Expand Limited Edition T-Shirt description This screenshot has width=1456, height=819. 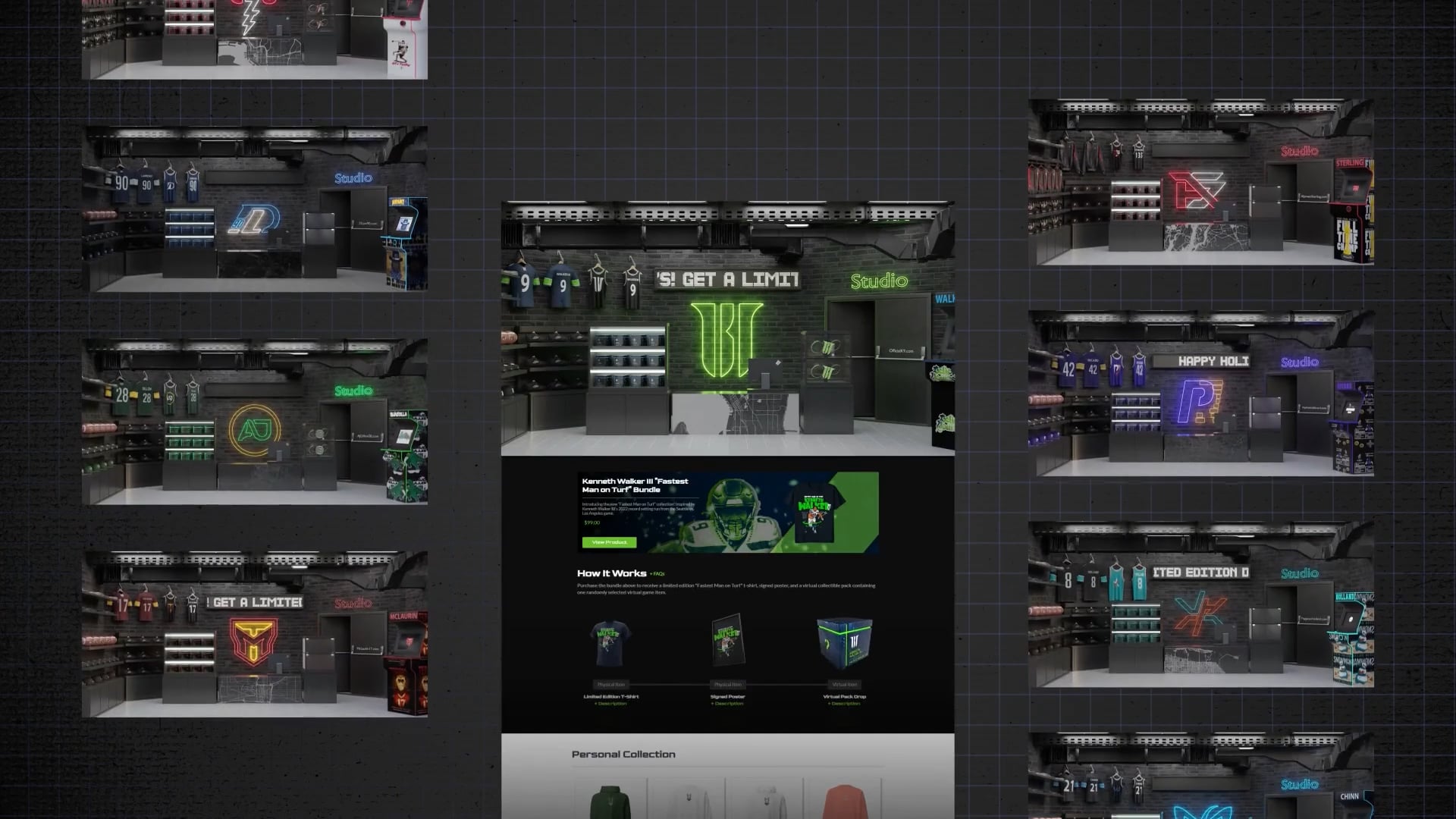tap(611, 704)
